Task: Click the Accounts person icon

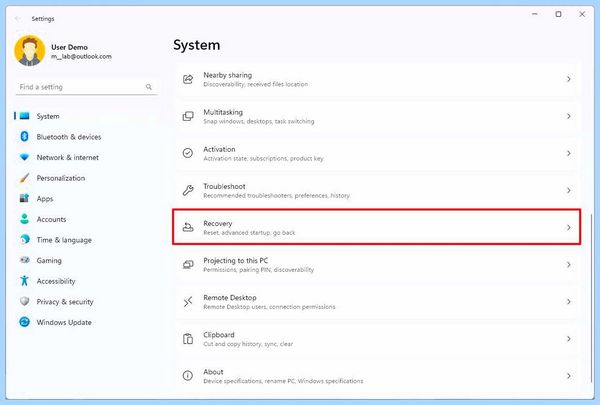Action: pyautogui.click(x=24, y=219)
